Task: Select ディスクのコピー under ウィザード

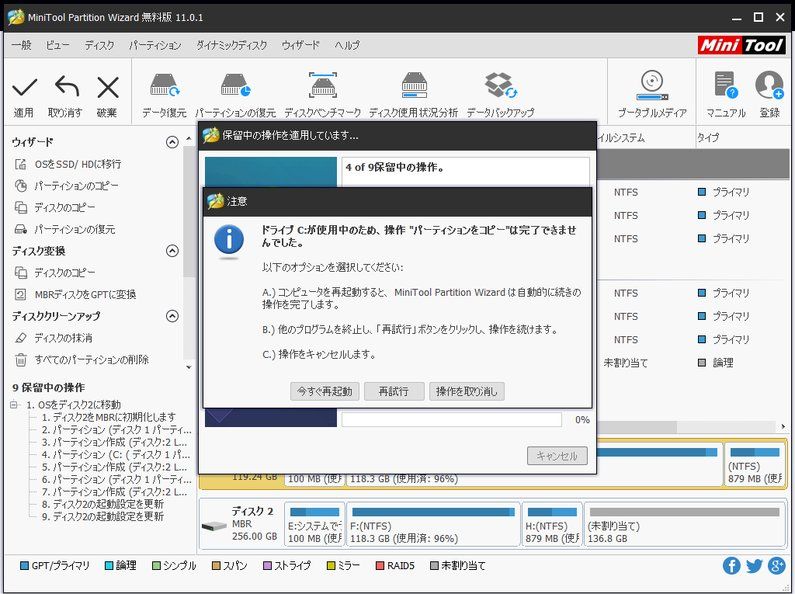Action: point(64,208)
